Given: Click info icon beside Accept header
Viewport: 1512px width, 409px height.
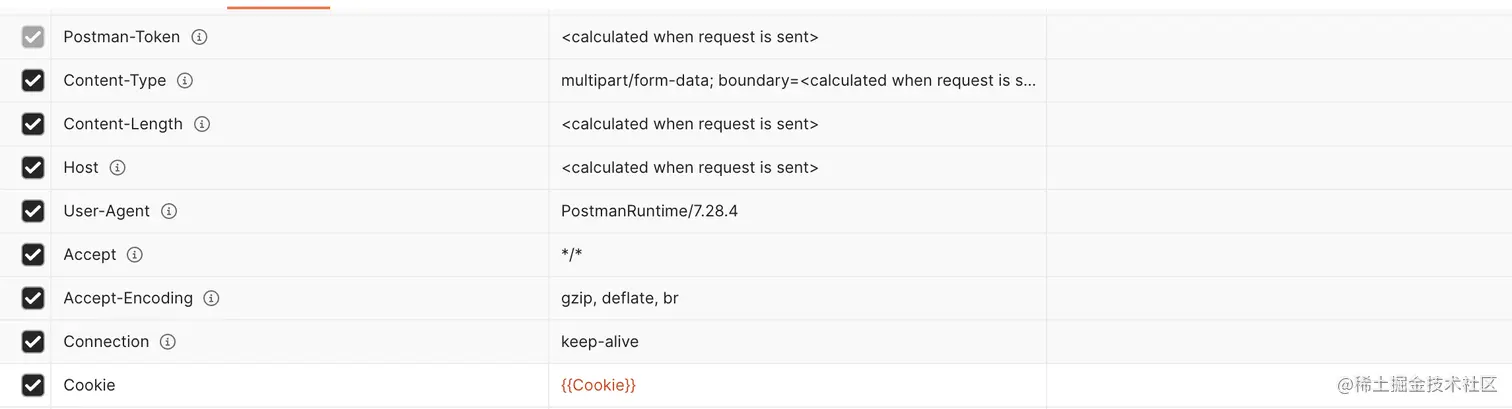Looking at the screenshot, I should 135,255.
